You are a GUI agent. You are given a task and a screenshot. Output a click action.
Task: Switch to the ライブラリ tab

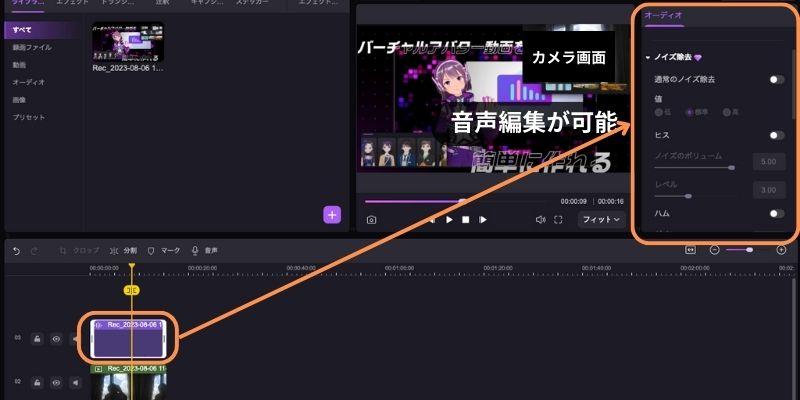[x=29, y=3]
